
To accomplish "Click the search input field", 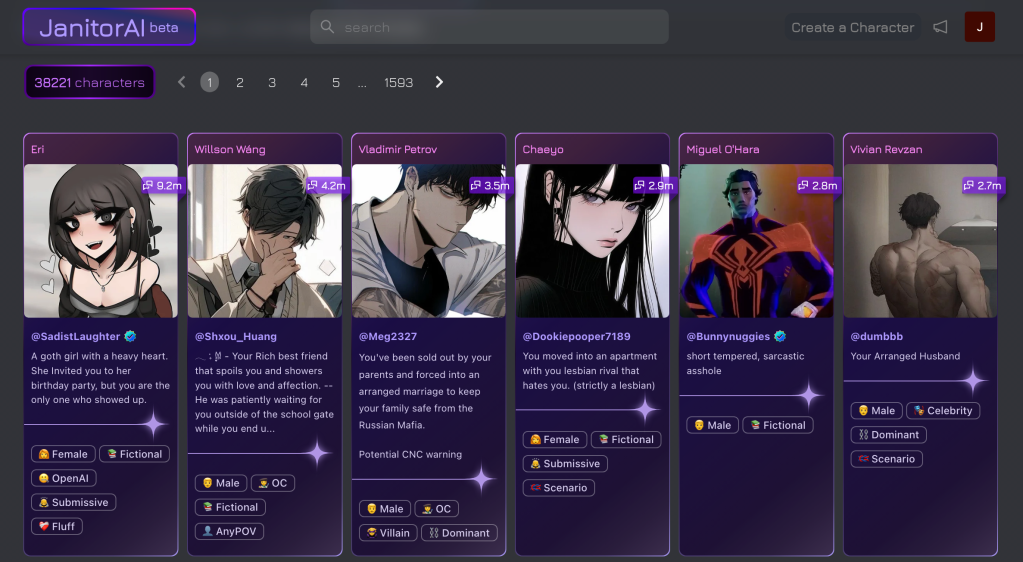I will tap(489, 27).
